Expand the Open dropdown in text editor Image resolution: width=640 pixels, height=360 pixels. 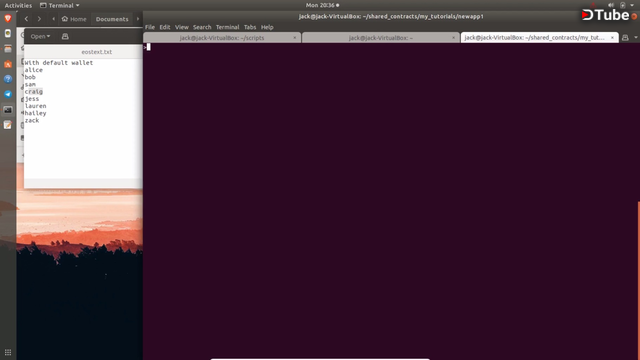[40, 36]
